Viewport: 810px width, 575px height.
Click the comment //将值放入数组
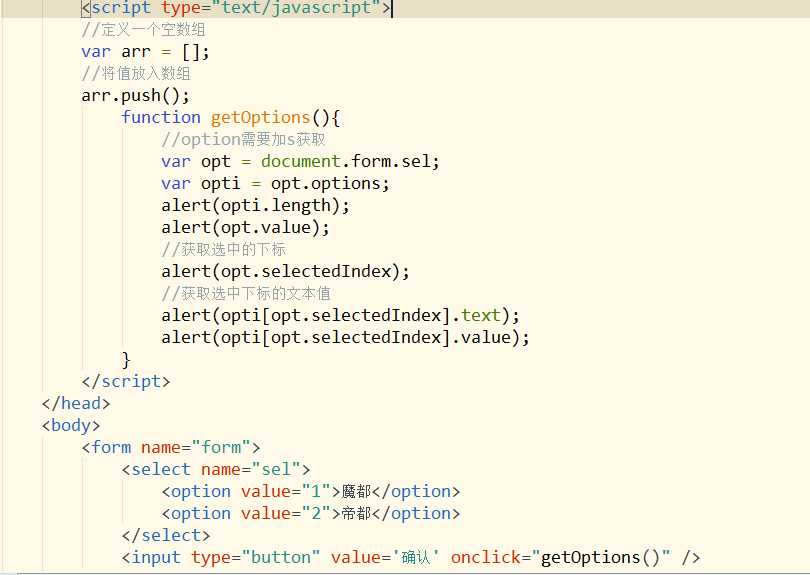pyautogui.click(x=136, y=73)
